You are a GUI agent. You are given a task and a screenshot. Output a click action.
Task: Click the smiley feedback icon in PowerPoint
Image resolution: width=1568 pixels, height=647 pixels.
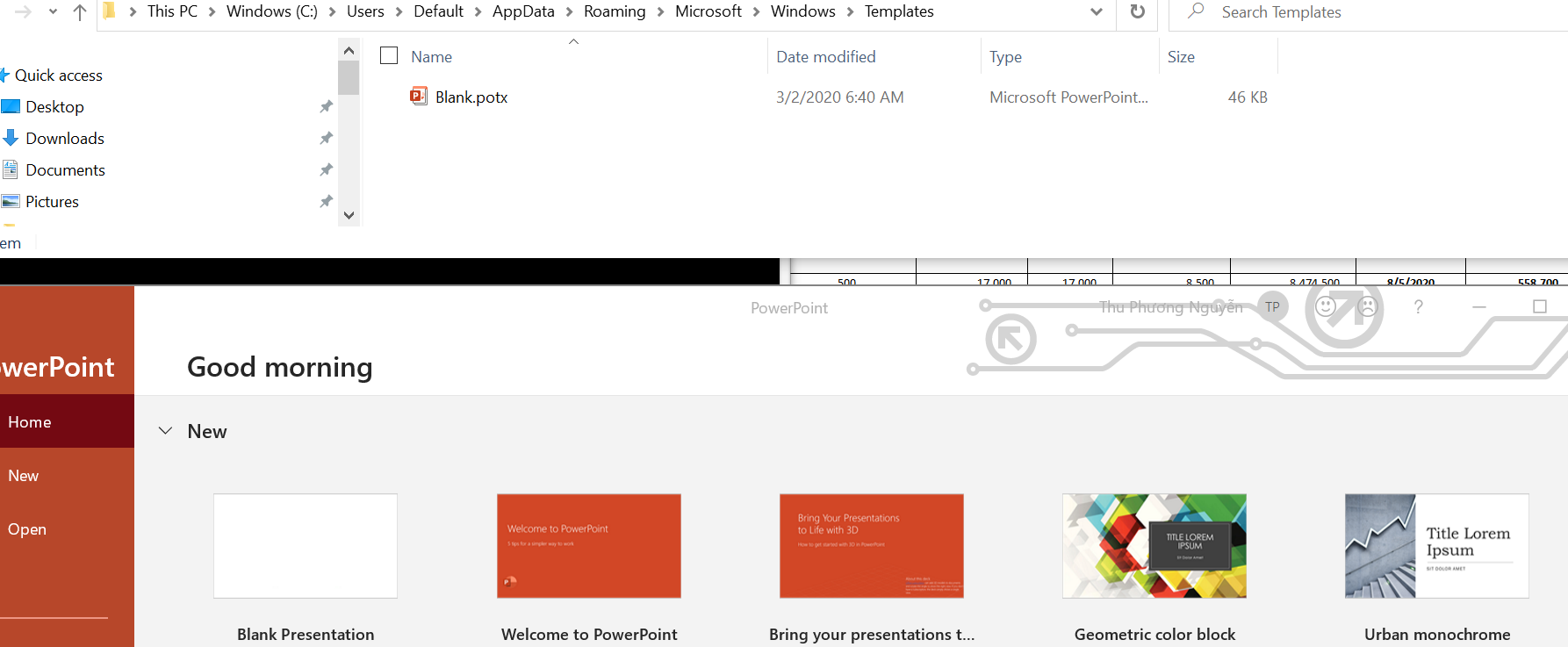[1326, 306]
